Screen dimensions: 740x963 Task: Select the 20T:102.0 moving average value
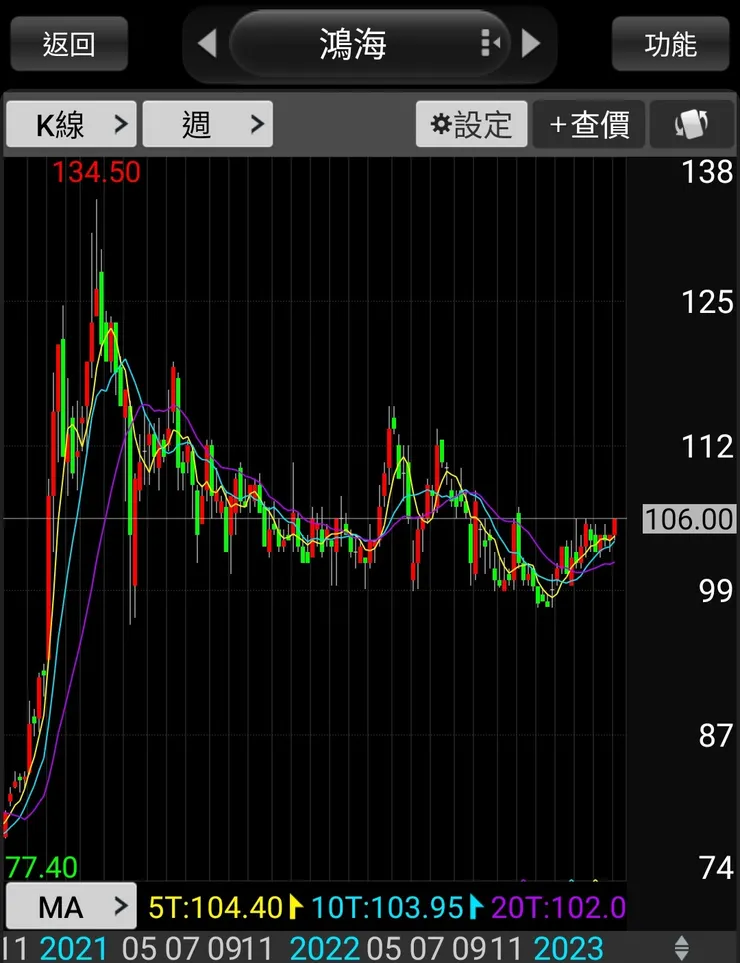click(x=558, y=907)
